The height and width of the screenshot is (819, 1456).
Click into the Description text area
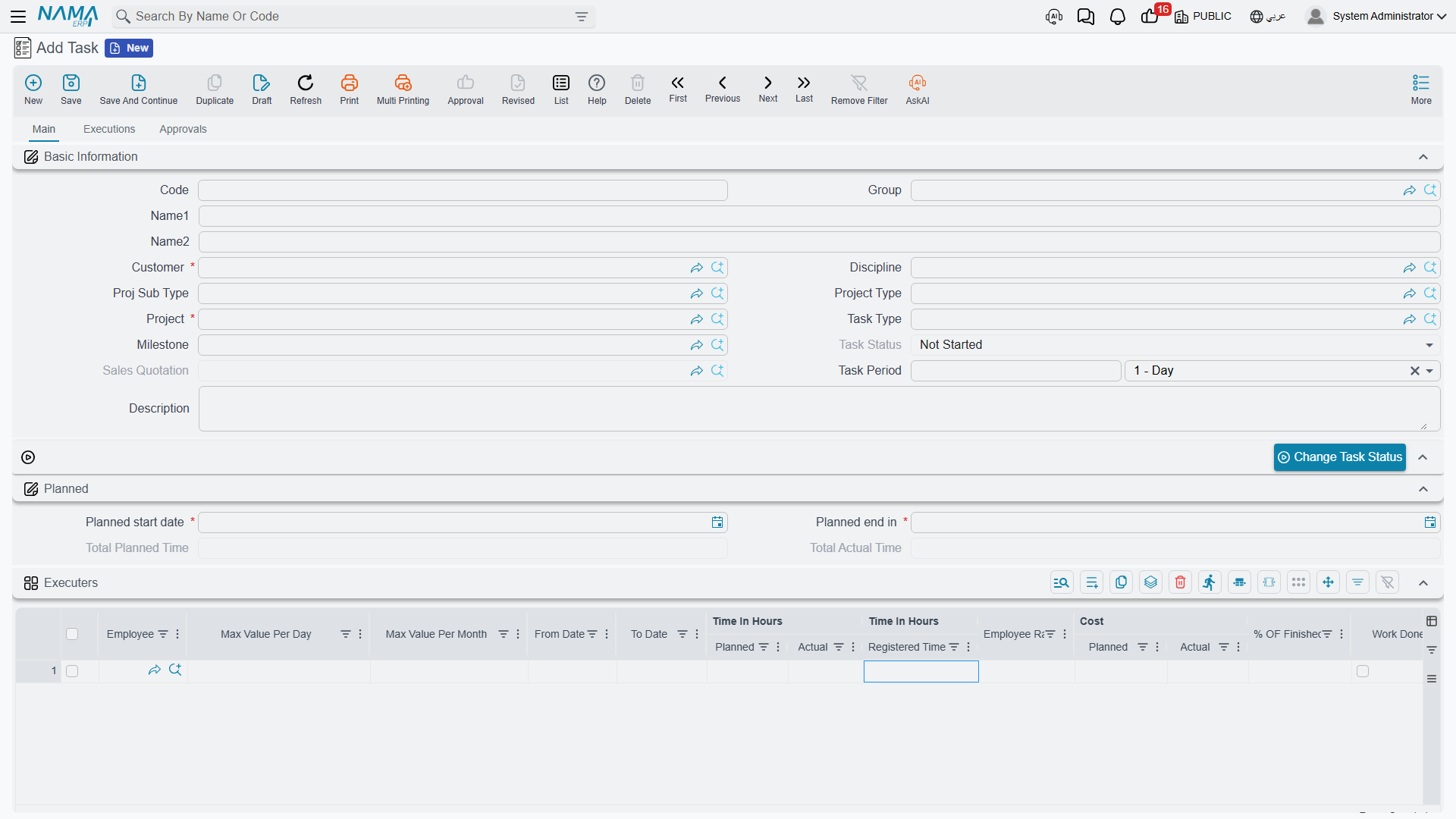819,409
